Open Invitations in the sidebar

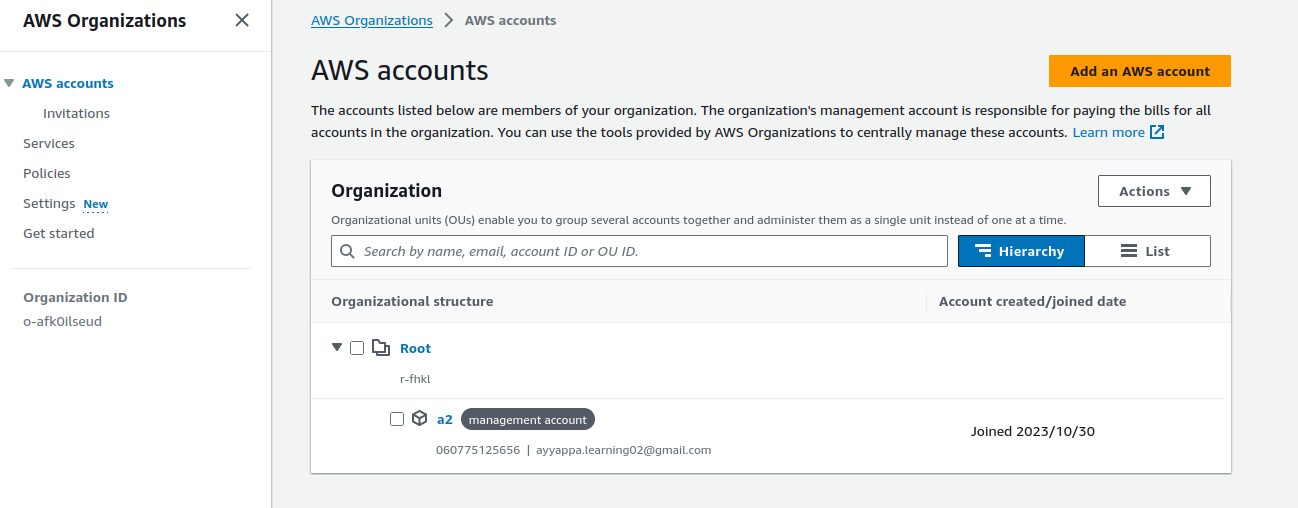(x=76, y=114)
